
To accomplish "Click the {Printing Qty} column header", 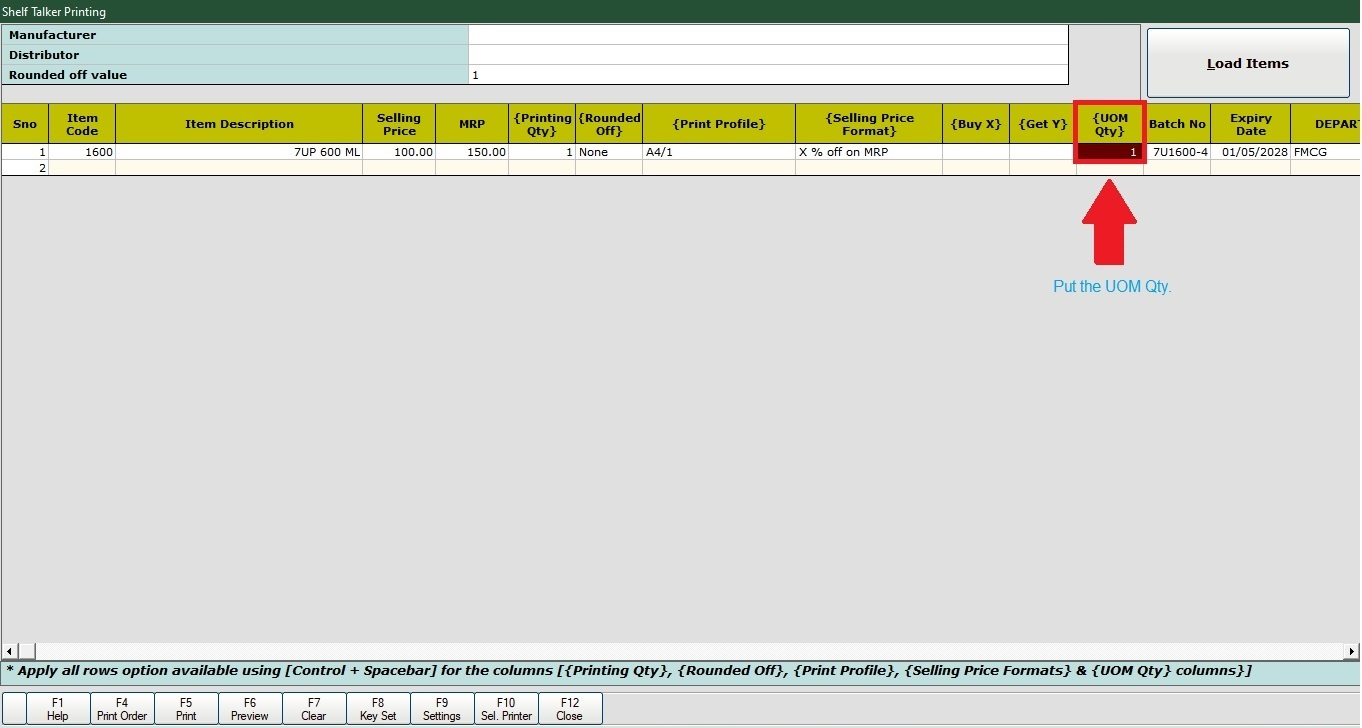I will pos(541,124).
